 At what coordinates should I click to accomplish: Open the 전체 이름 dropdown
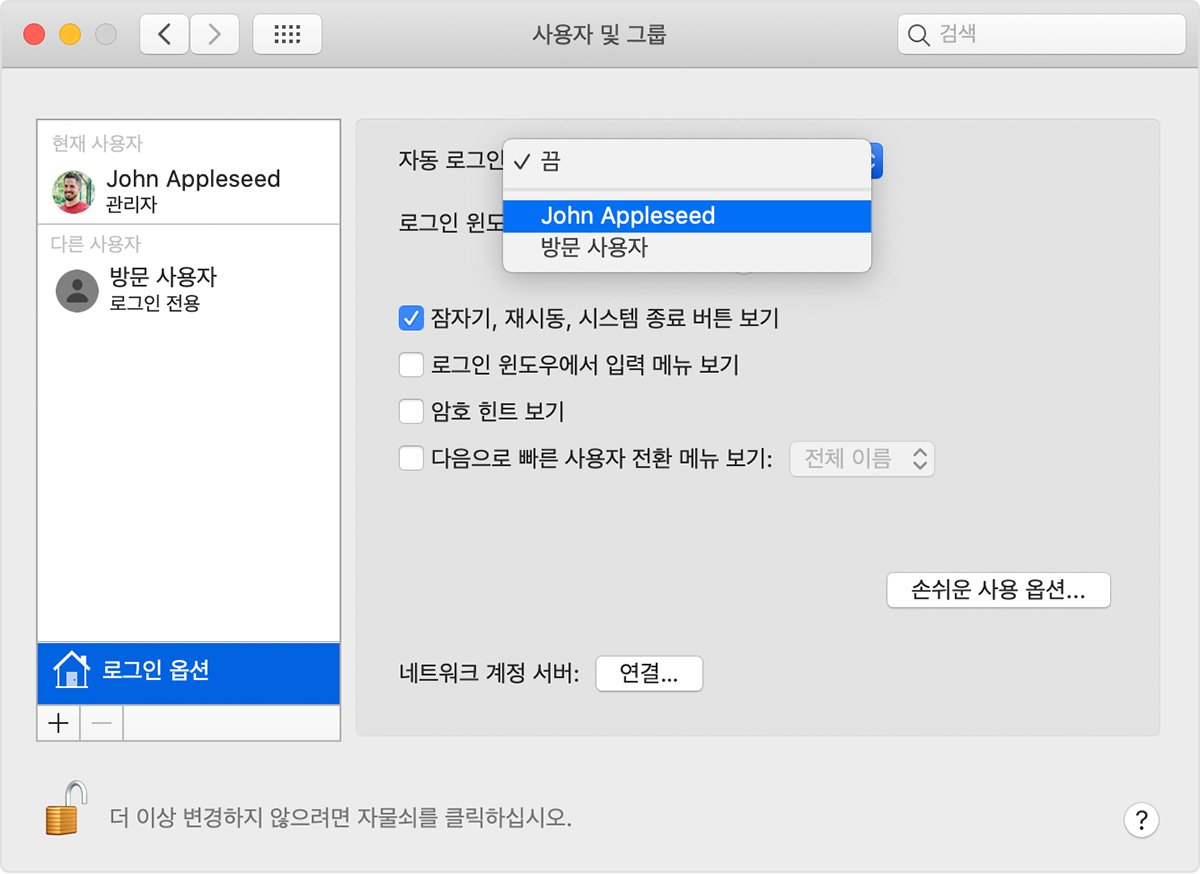tap(862, 459)
